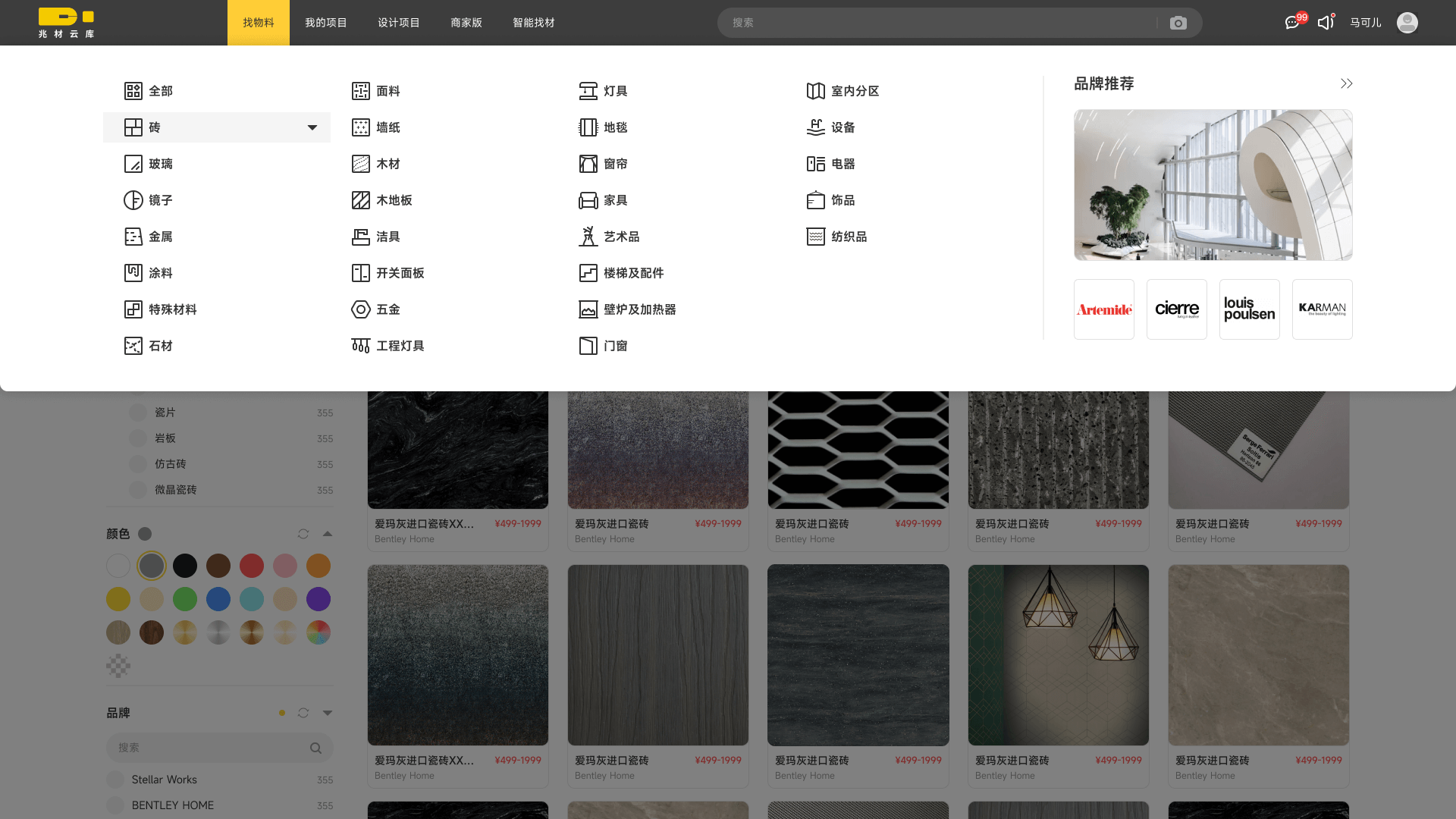Open the 我的项目 tab
The image size is (1456, 819).
click(326, 23)
